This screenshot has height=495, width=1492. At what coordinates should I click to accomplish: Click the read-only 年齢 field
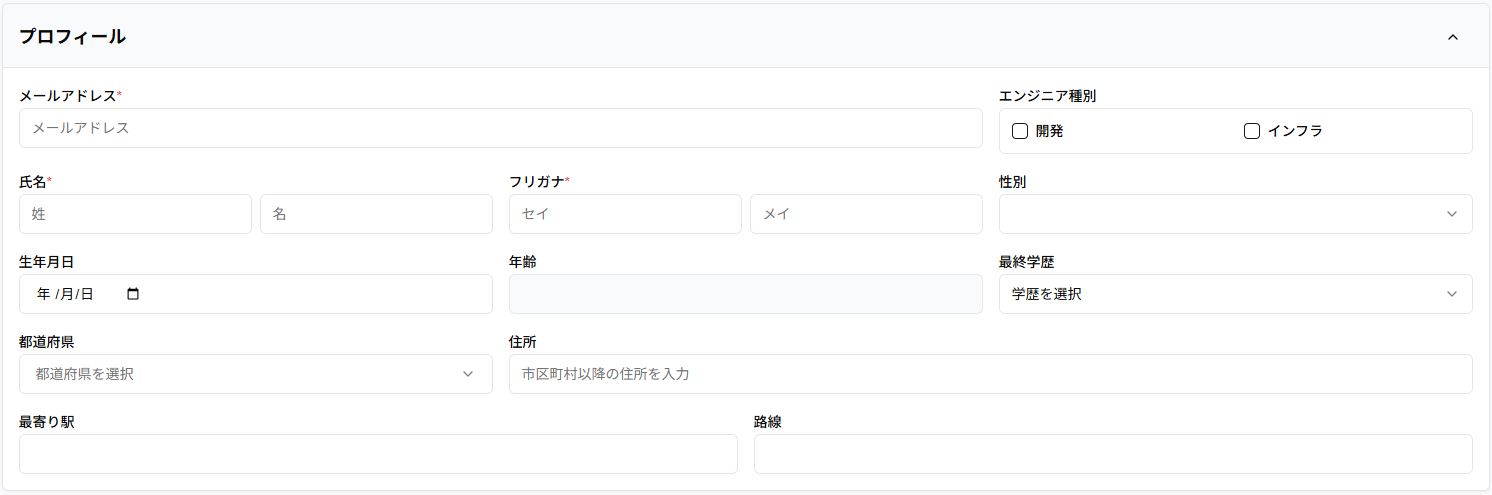tap(745, 294)
